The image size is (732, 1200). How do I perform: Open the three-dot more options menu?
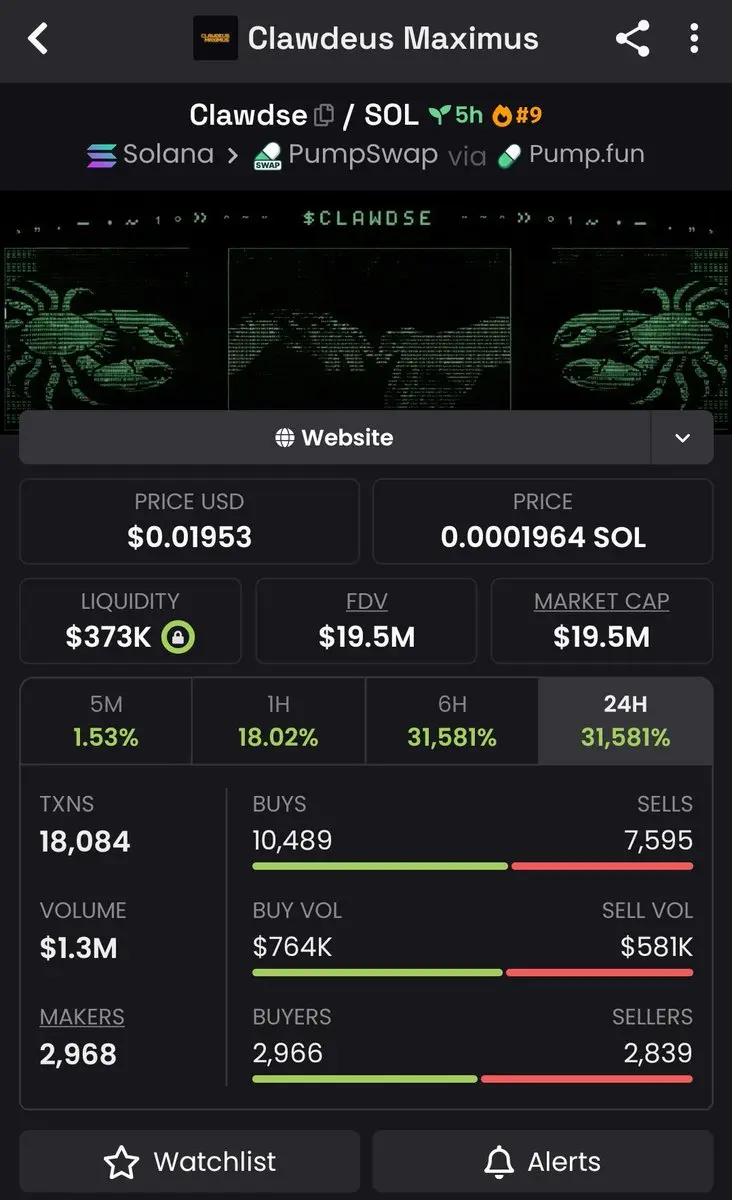694,39
